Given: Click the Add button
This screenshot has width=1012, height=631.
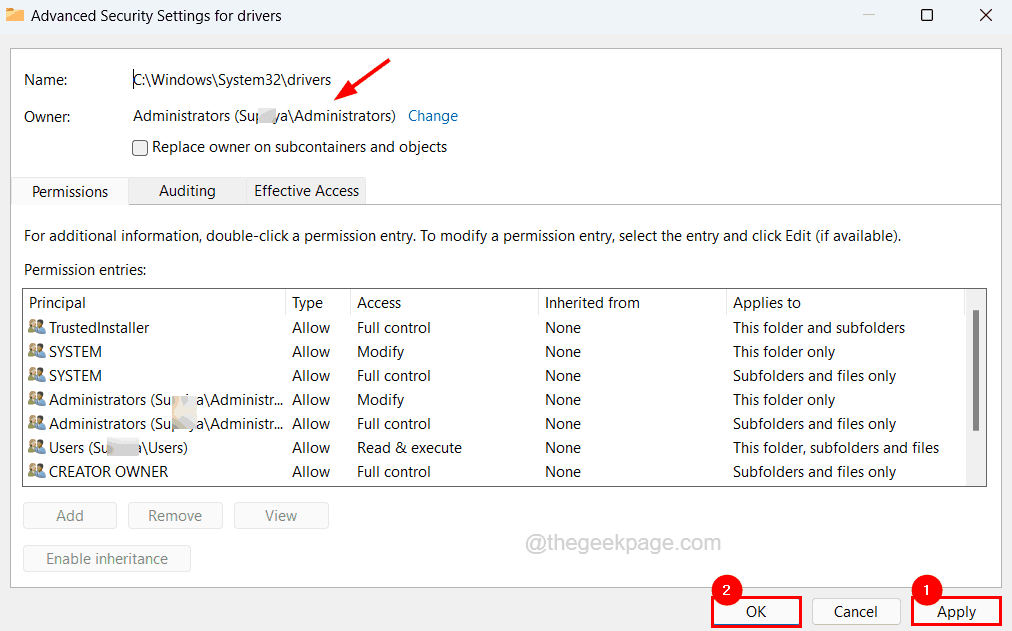Looking at the screenshot, I should (x=69, y=515).
